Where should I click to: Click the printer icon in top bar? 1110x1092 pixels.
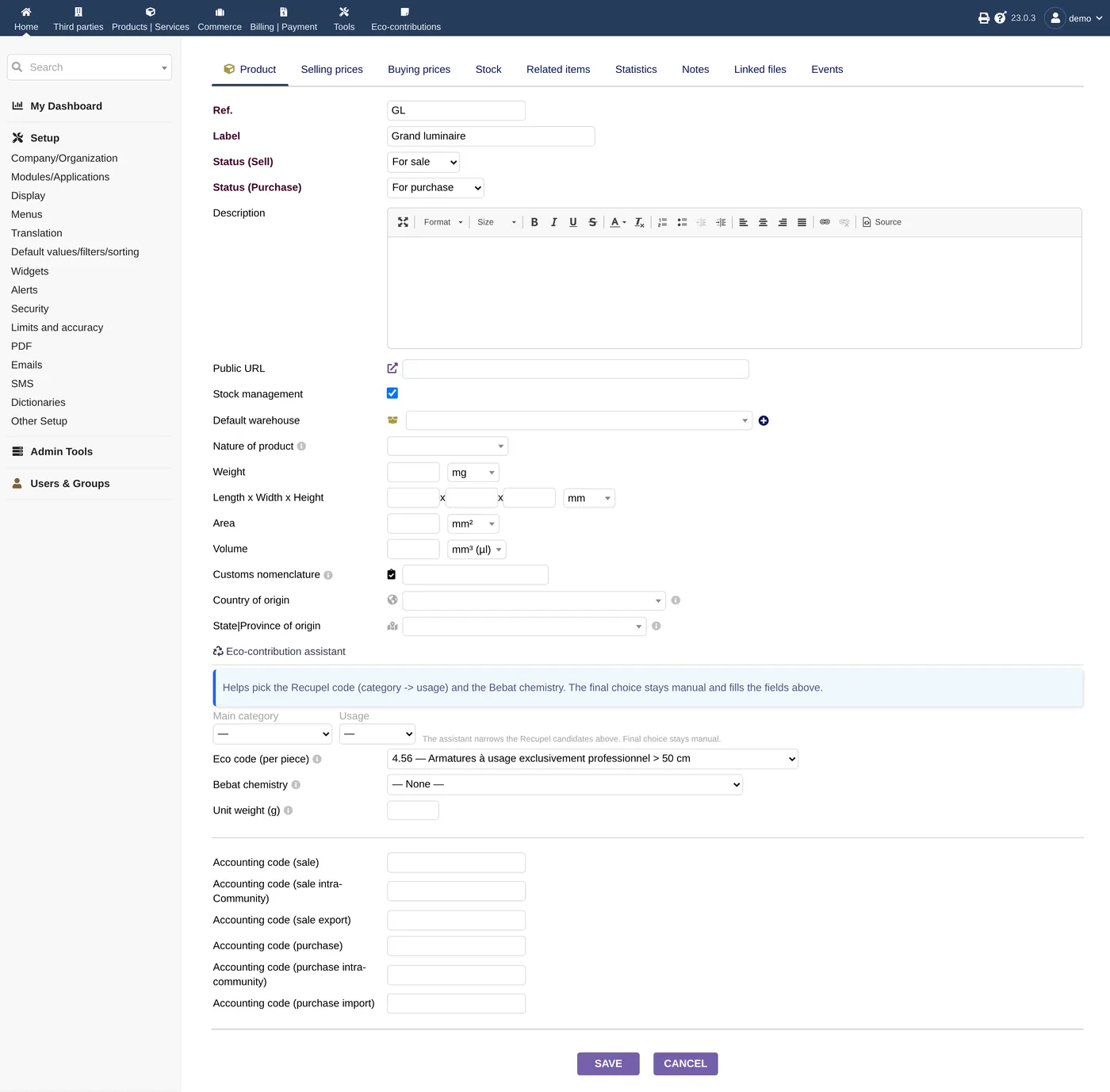[x=984, y=17]
